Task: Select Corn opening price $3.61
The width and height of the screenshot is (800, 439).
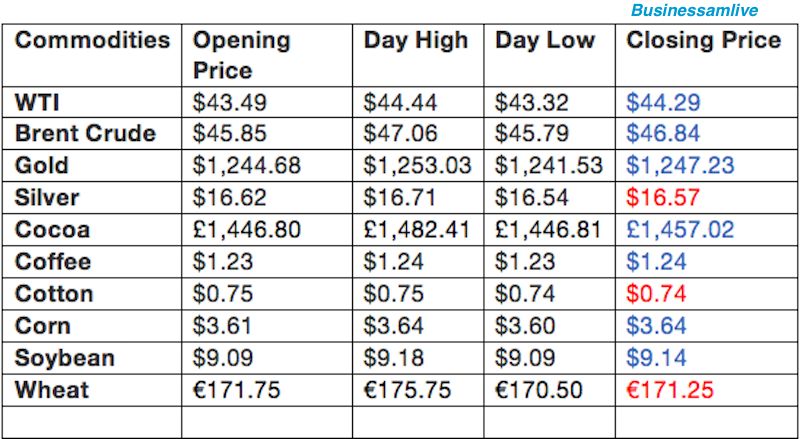Action: click(222, 326)
